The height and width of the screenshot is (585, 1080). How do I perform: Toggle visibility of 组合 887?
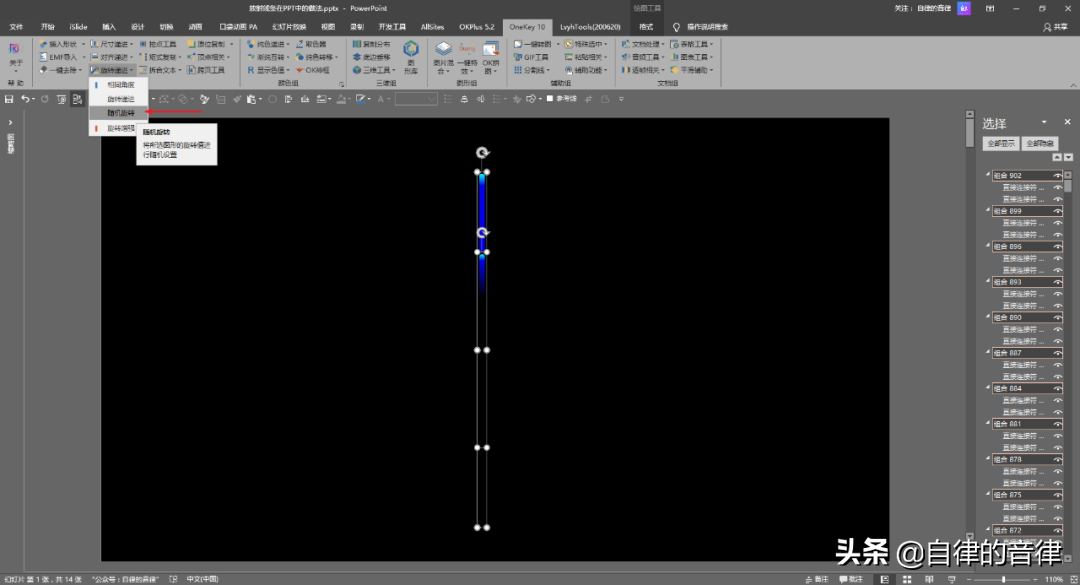coord(1057,353)
